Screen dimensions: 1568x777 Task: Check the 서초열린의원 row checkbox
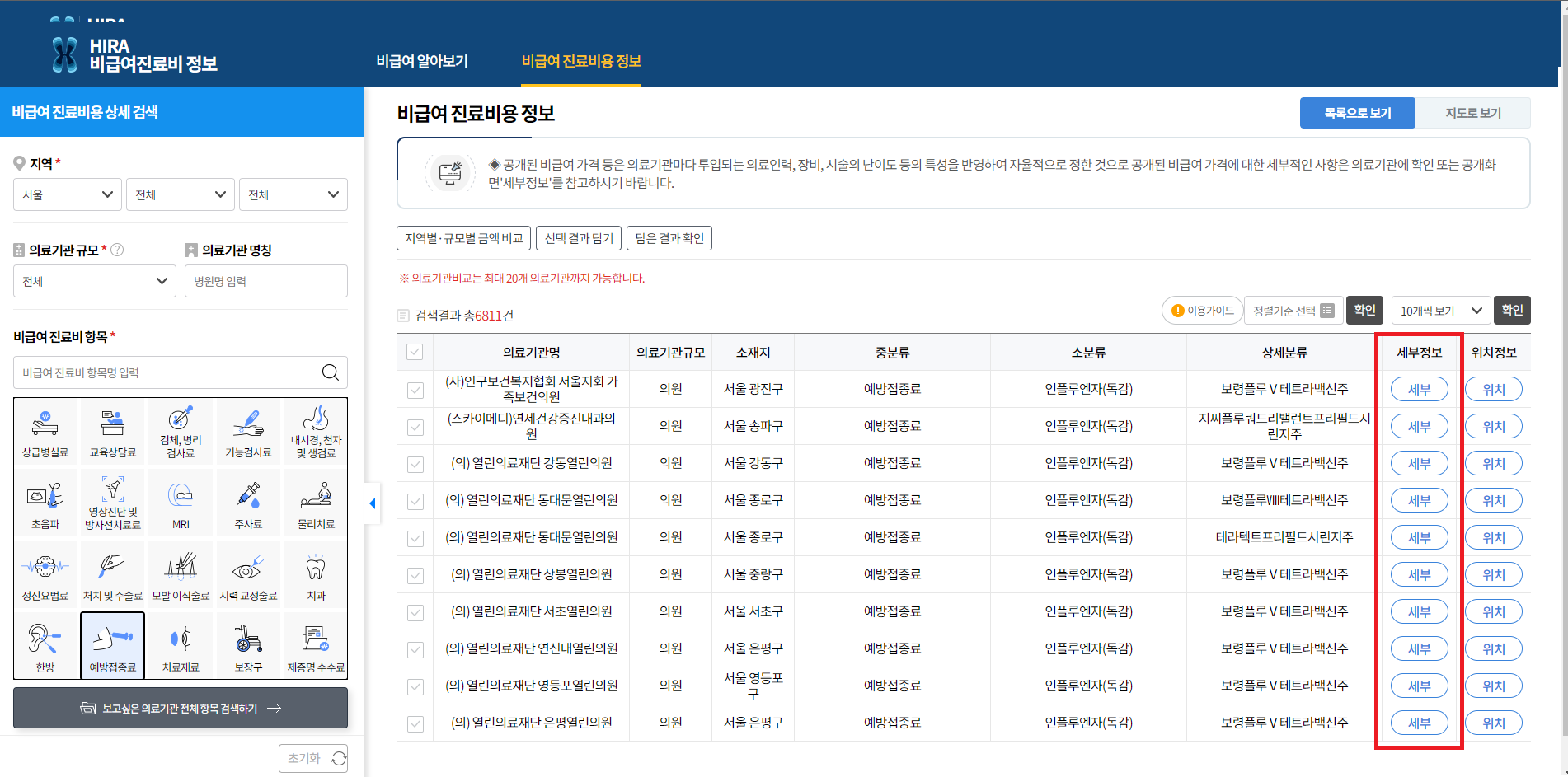415,612
